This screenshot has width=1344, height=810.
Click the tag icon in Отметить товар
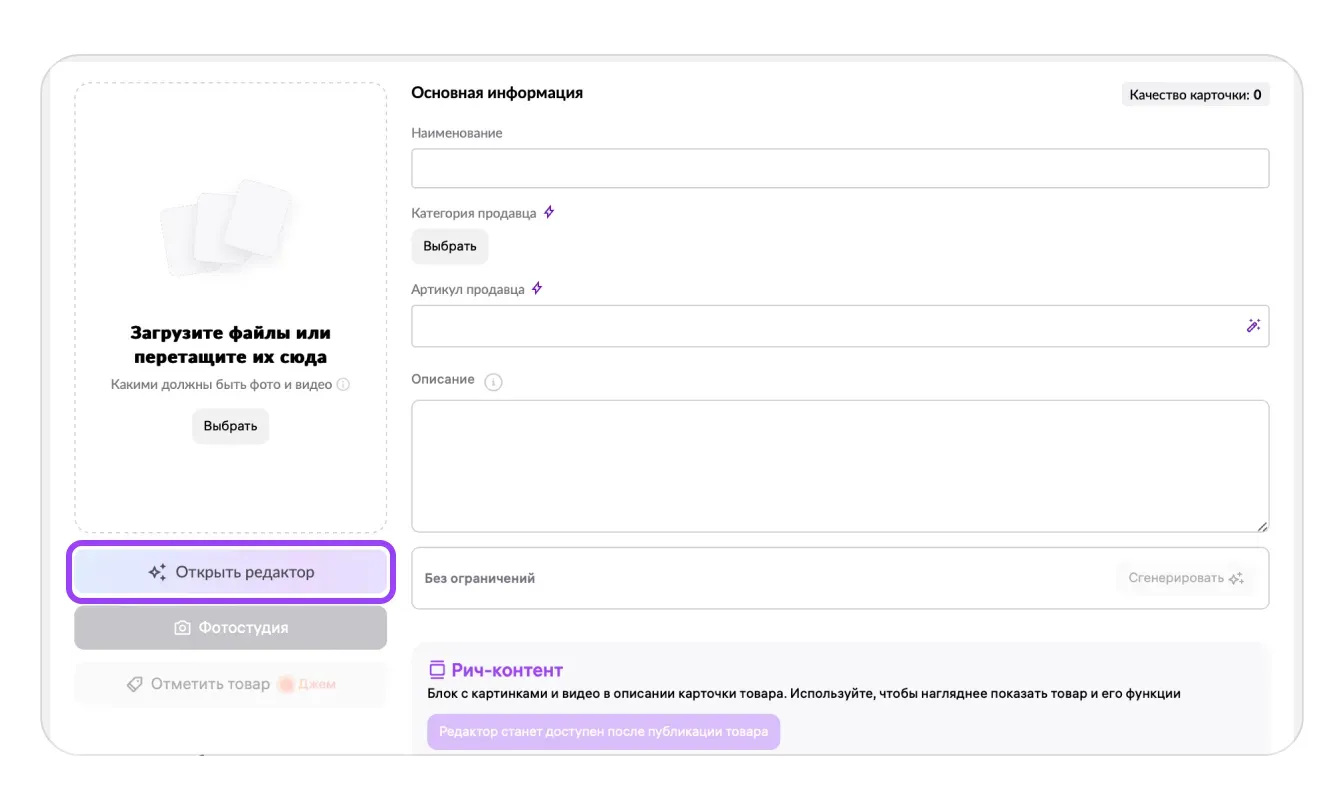(x=134, y=684)
